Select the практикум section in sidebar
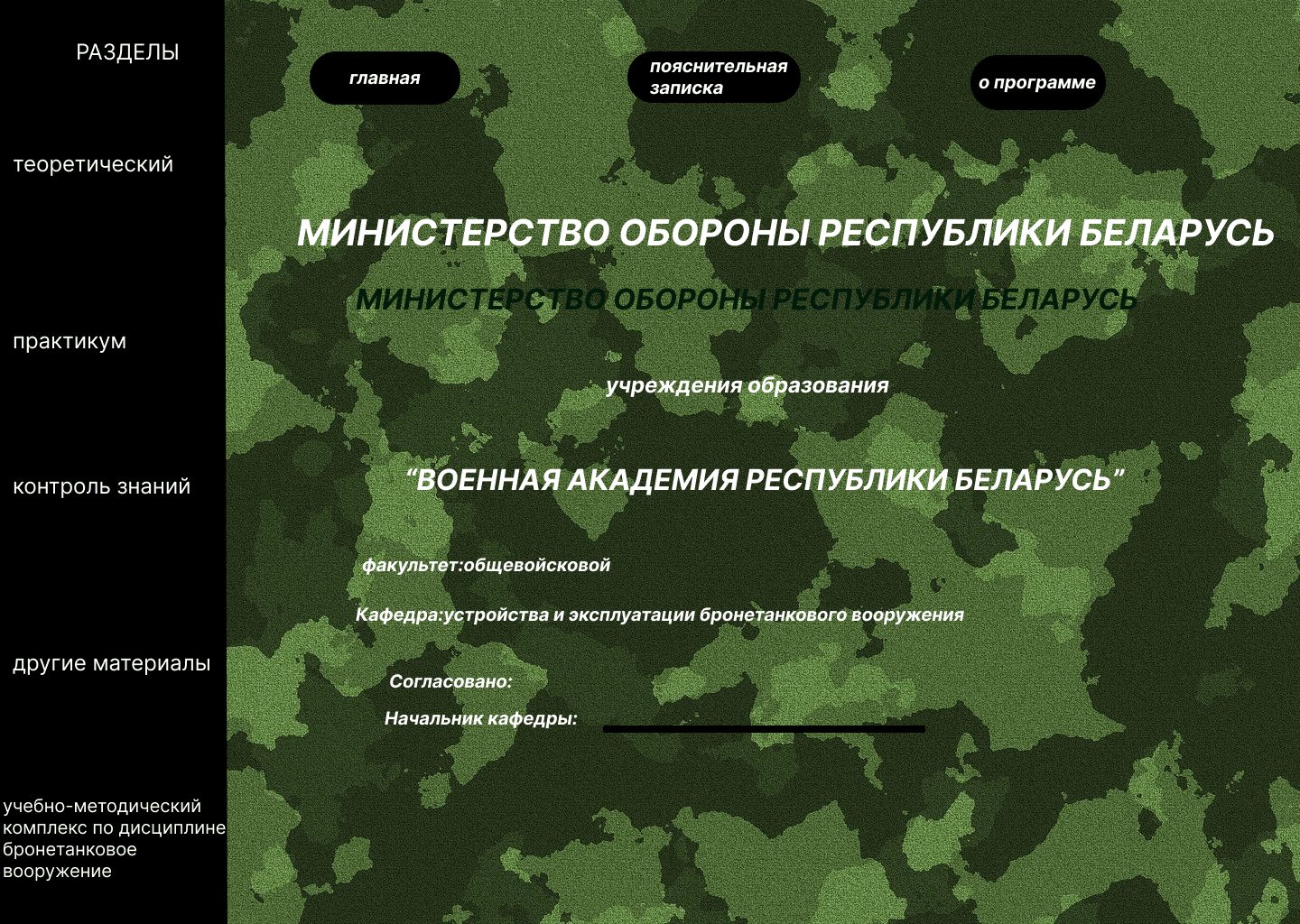The width and height of the screenshot is (1300, 924). coord(70,341)
